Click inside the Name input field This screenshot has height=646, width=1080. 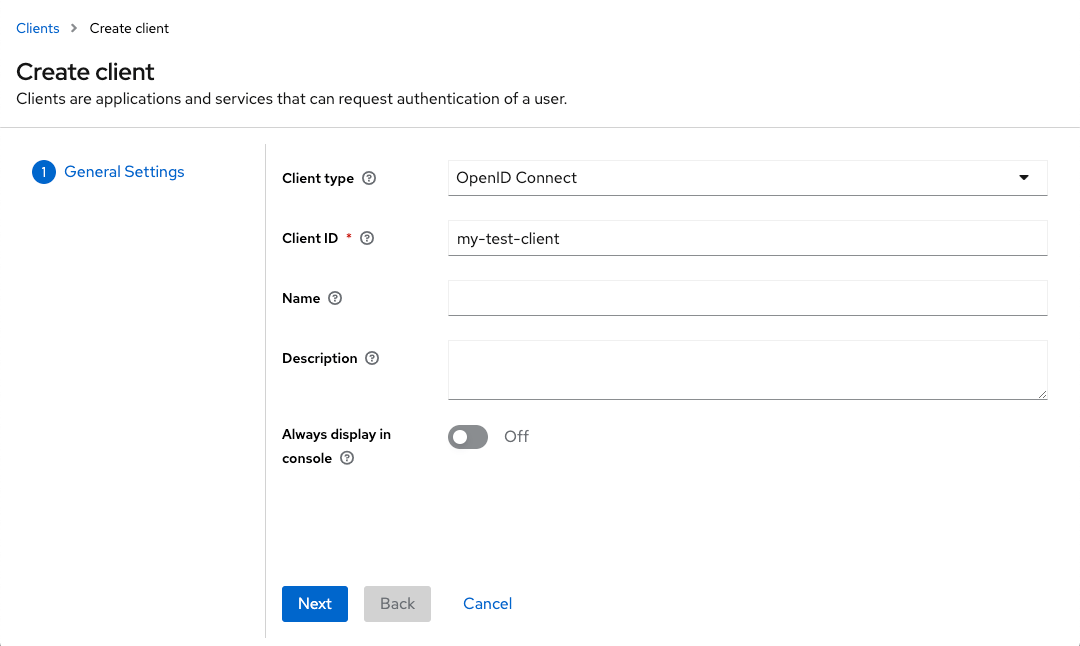747,298
